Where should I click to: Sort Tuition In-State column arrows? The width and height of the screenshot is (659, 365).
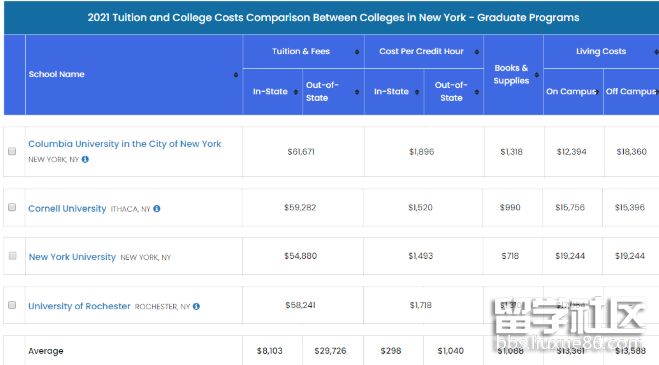[x=296, y=92]
